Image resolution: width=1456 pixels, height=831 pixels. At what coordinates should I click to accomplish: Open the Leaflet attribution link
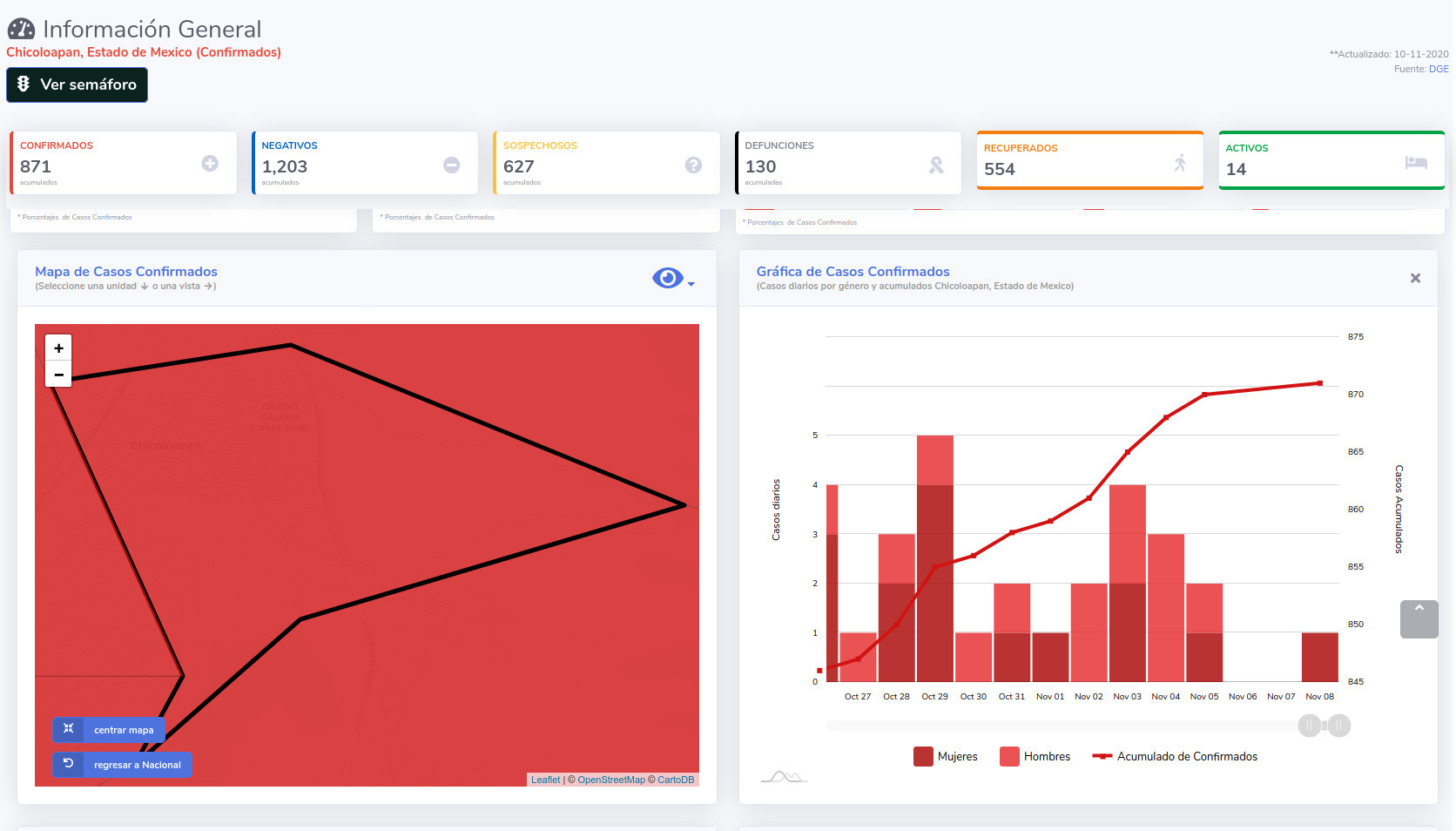coord(546,780)
